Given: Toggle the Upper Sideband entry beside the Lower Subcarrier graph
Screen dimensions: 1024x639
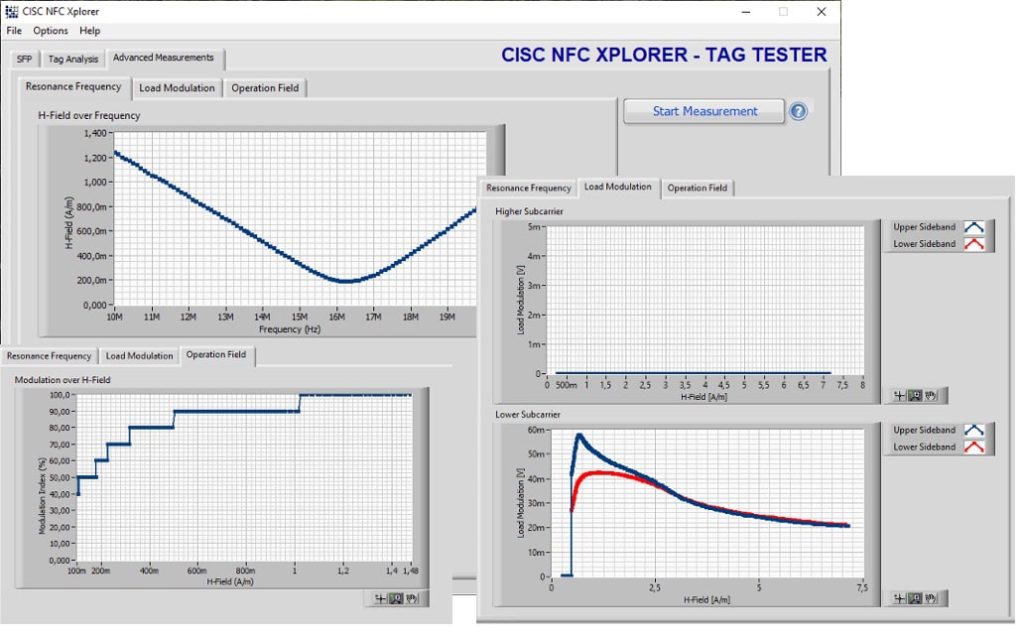Looking at the screenshot, I should pos(925,430).
